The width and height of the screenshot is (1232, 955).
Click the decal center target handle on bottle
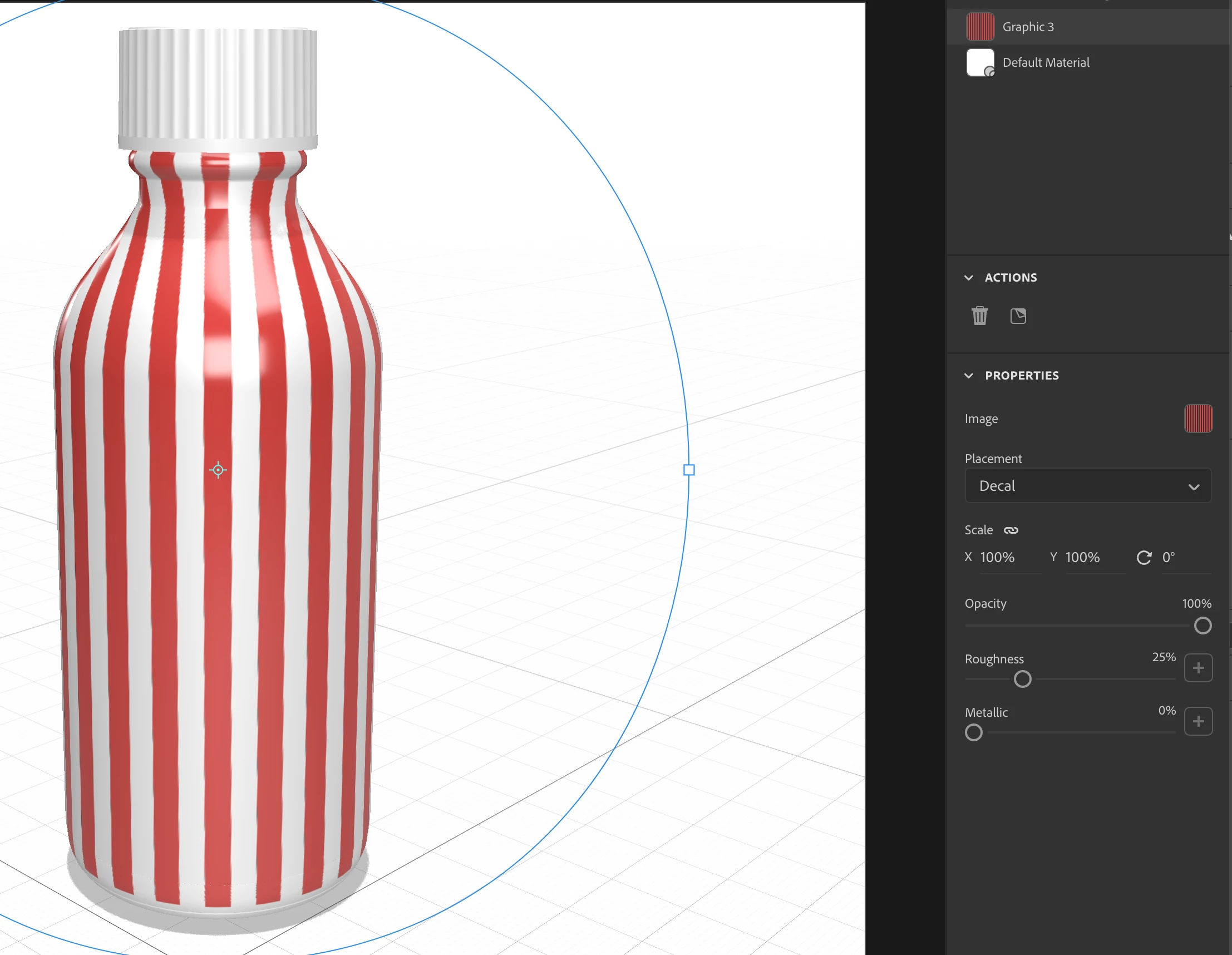tap(218, 470)
